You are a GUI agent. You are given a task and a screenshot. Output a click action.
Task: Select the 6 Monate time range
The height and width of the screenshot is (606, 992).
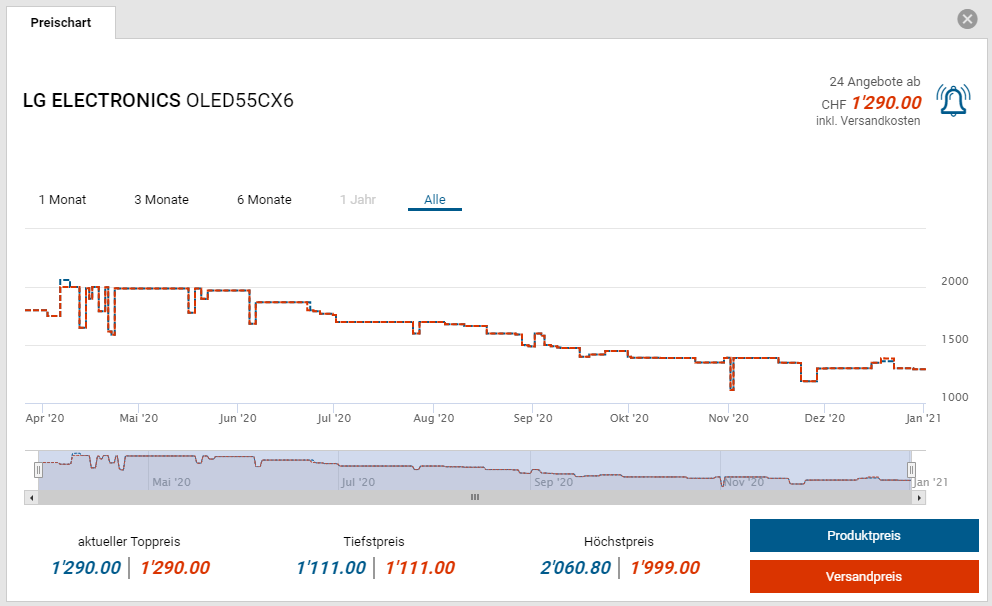(x=264, y=200)
